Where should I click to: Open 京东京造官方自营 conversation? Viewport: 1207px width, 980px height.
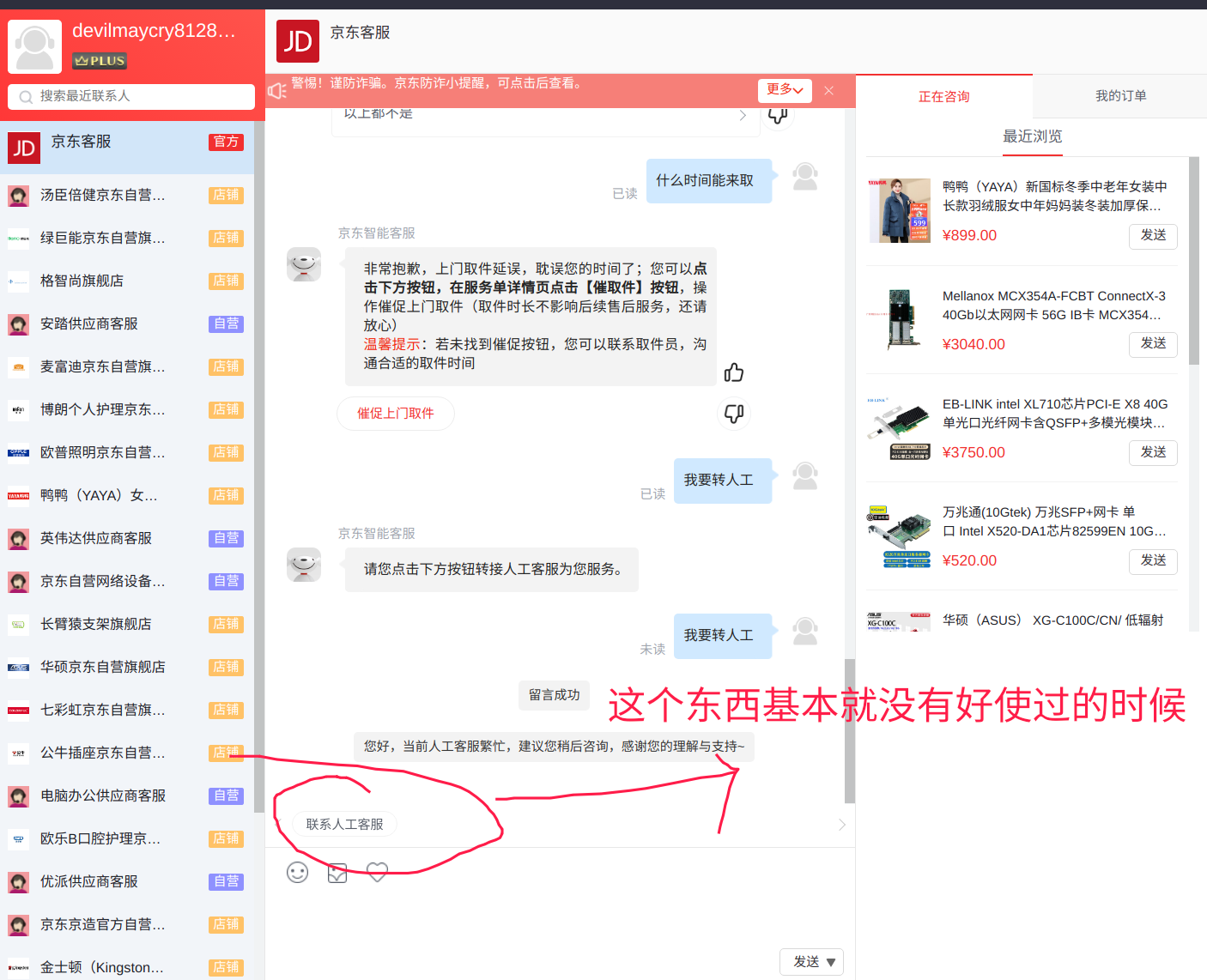pos(127,925)
